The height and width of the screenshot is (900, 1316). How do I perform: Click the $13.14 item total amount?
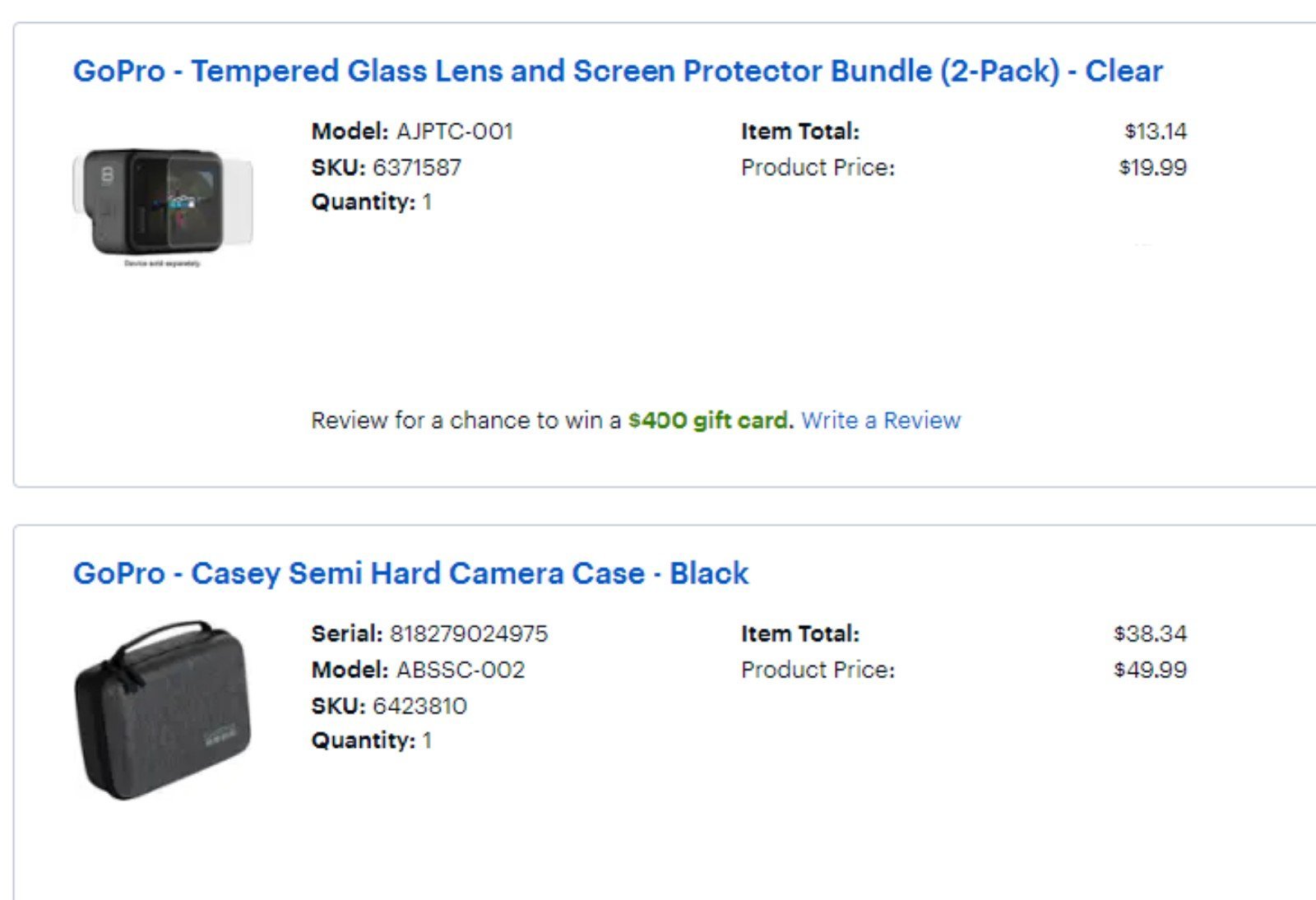pyautogui.click(x=1156, y=132)
